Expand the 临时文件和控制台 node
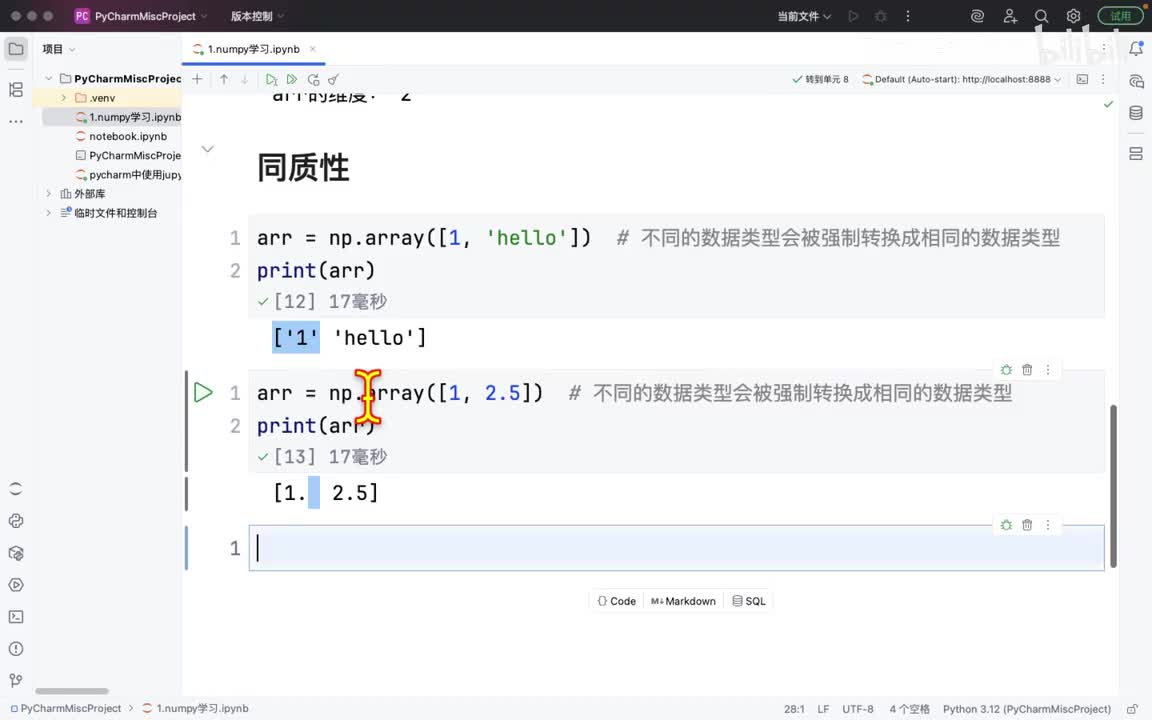Image resolution: width=1152 pixels, height=720 pixels. pyautogui.click(x=48, y=212)
